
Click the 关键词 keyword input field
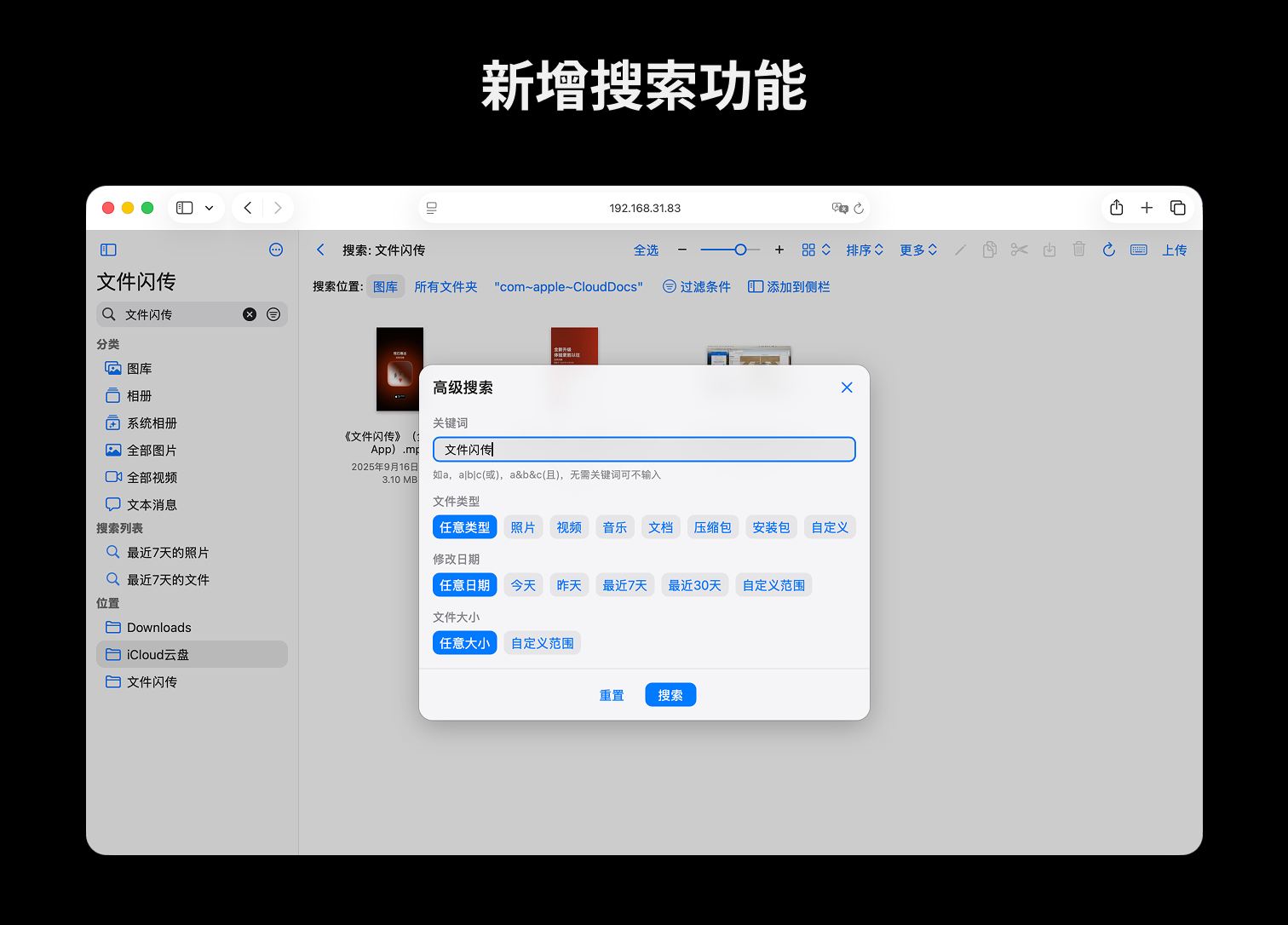click(x=644, y=450)
